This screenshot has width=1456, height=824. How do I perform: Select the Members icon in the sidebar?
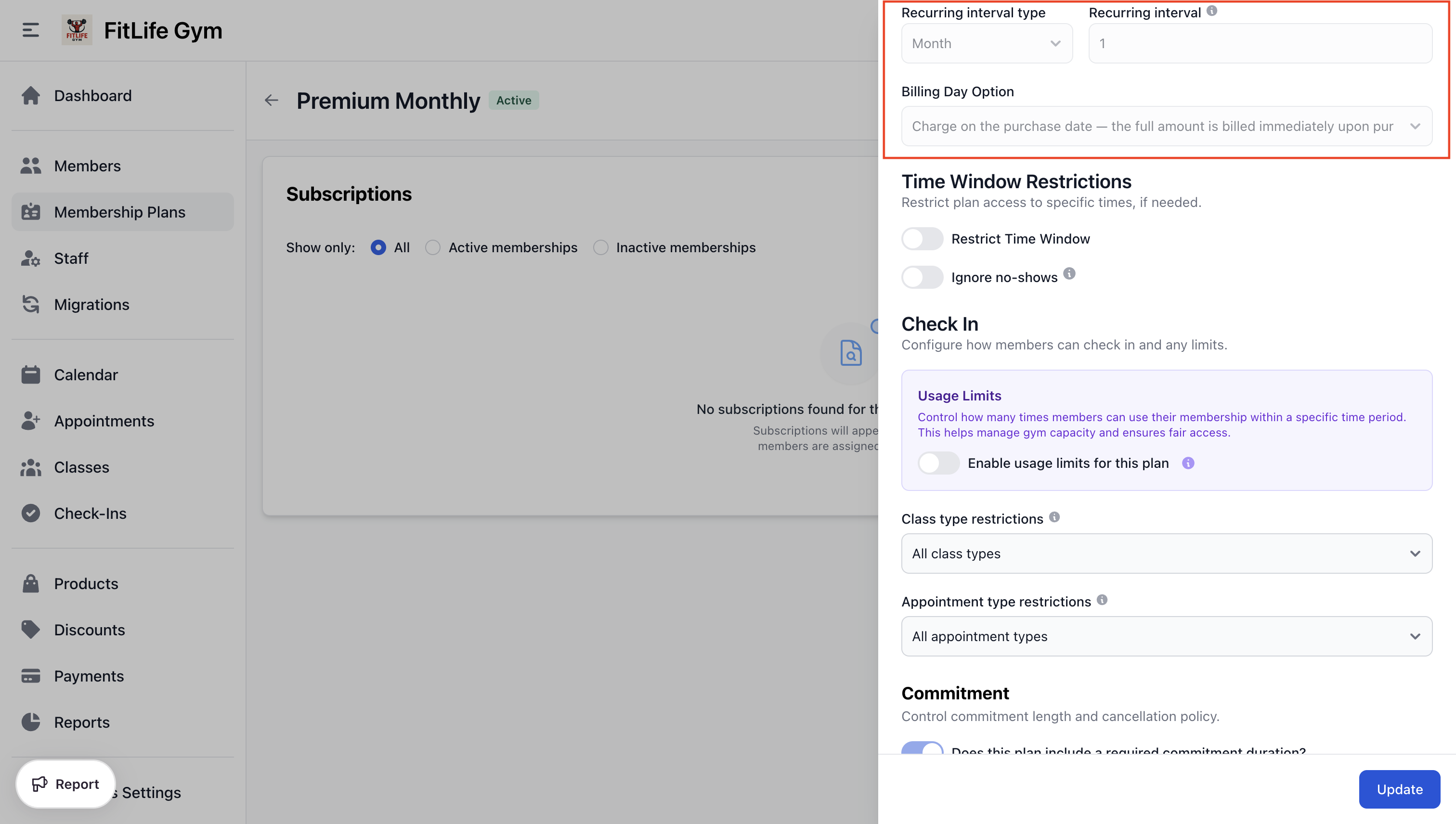[30, 165]
